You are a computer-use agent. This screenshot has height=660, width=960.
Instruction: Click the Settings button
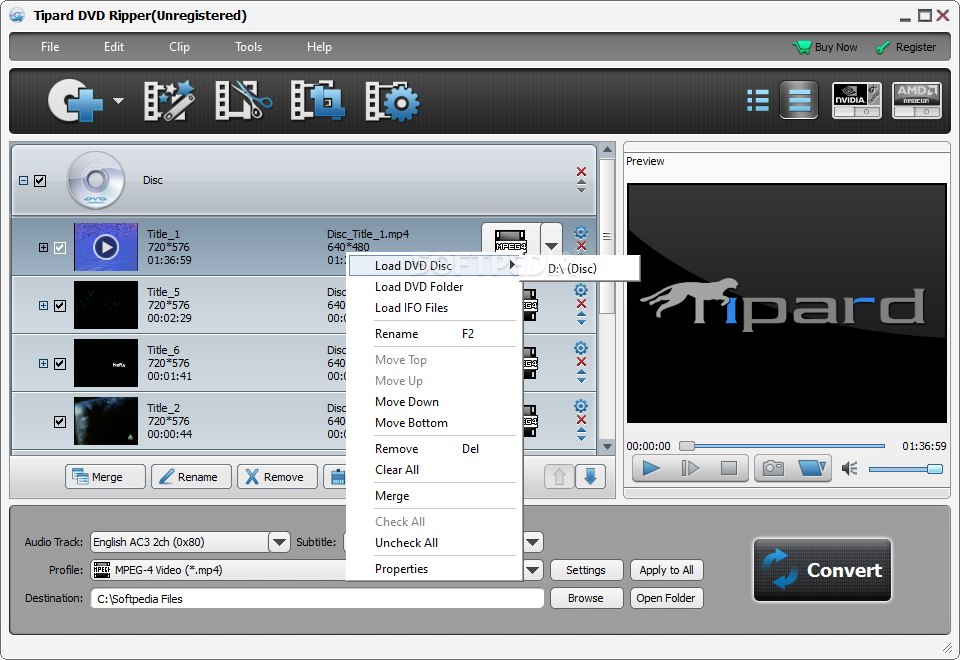coord(586,570)
